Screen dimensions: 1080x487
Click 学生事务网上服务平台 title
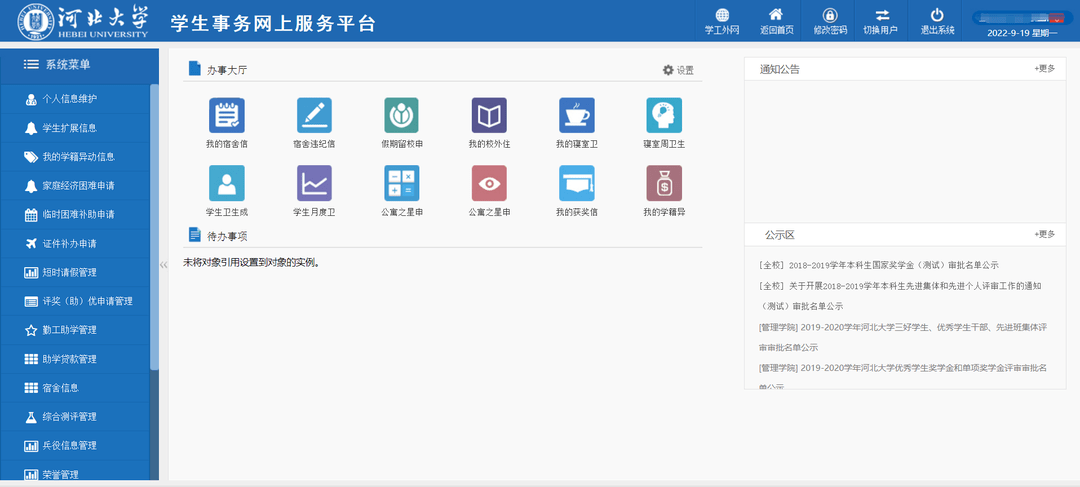click(x=273, y=23)
